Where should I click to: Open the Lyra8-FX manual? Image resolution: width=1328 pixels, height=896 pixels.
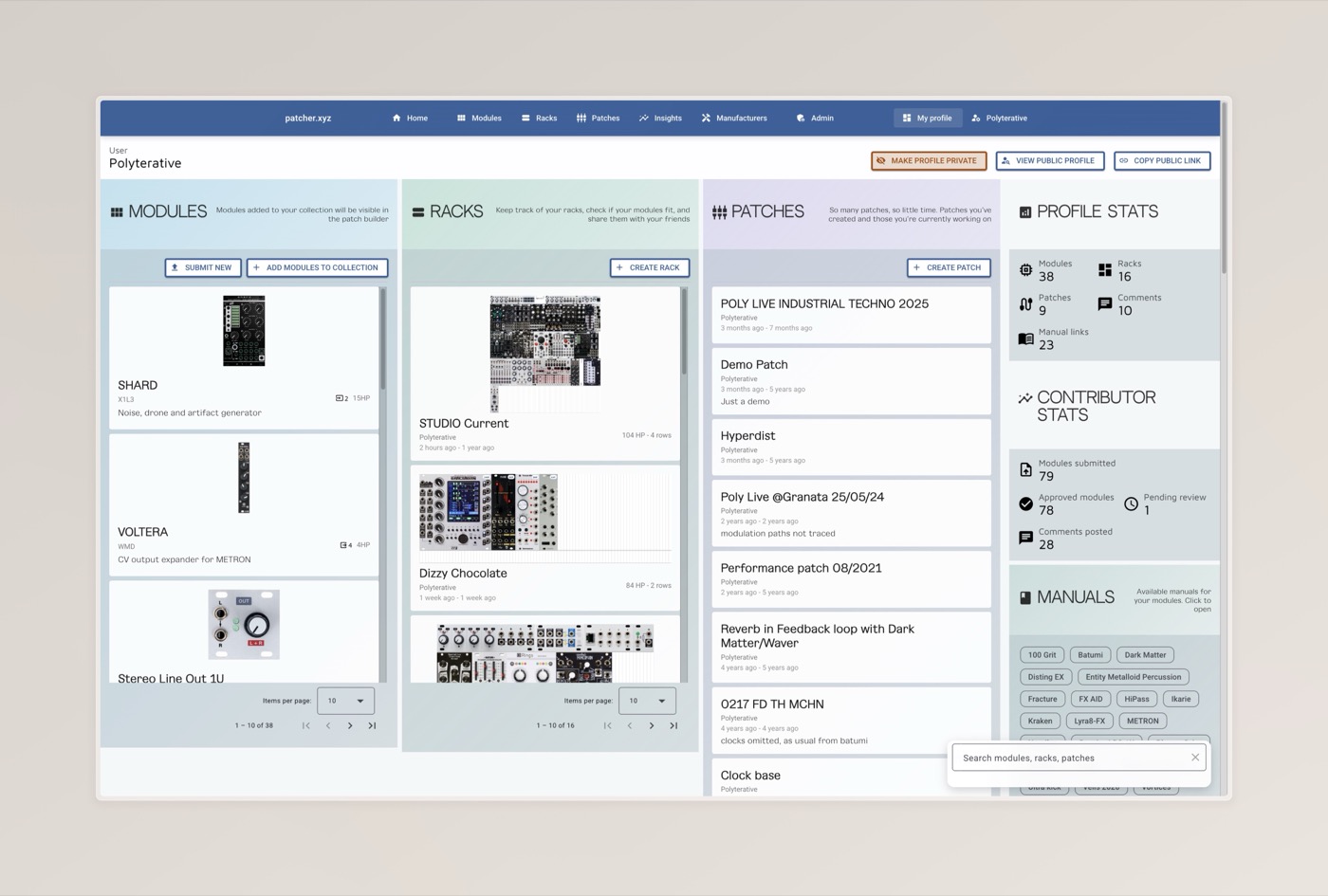pyautogui.click(x=1089, y=721)
